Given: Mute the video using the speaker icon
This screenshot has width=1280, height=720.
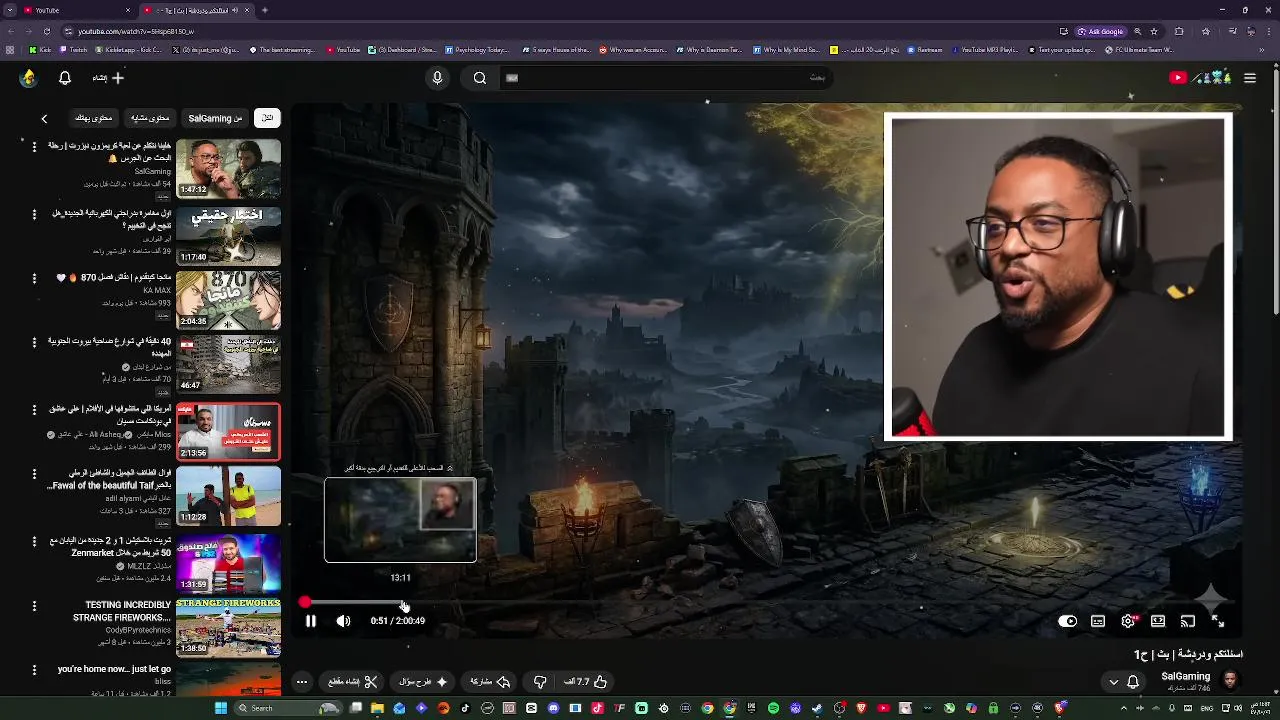Looking at the screenshot, I should [x=343, y=621].
